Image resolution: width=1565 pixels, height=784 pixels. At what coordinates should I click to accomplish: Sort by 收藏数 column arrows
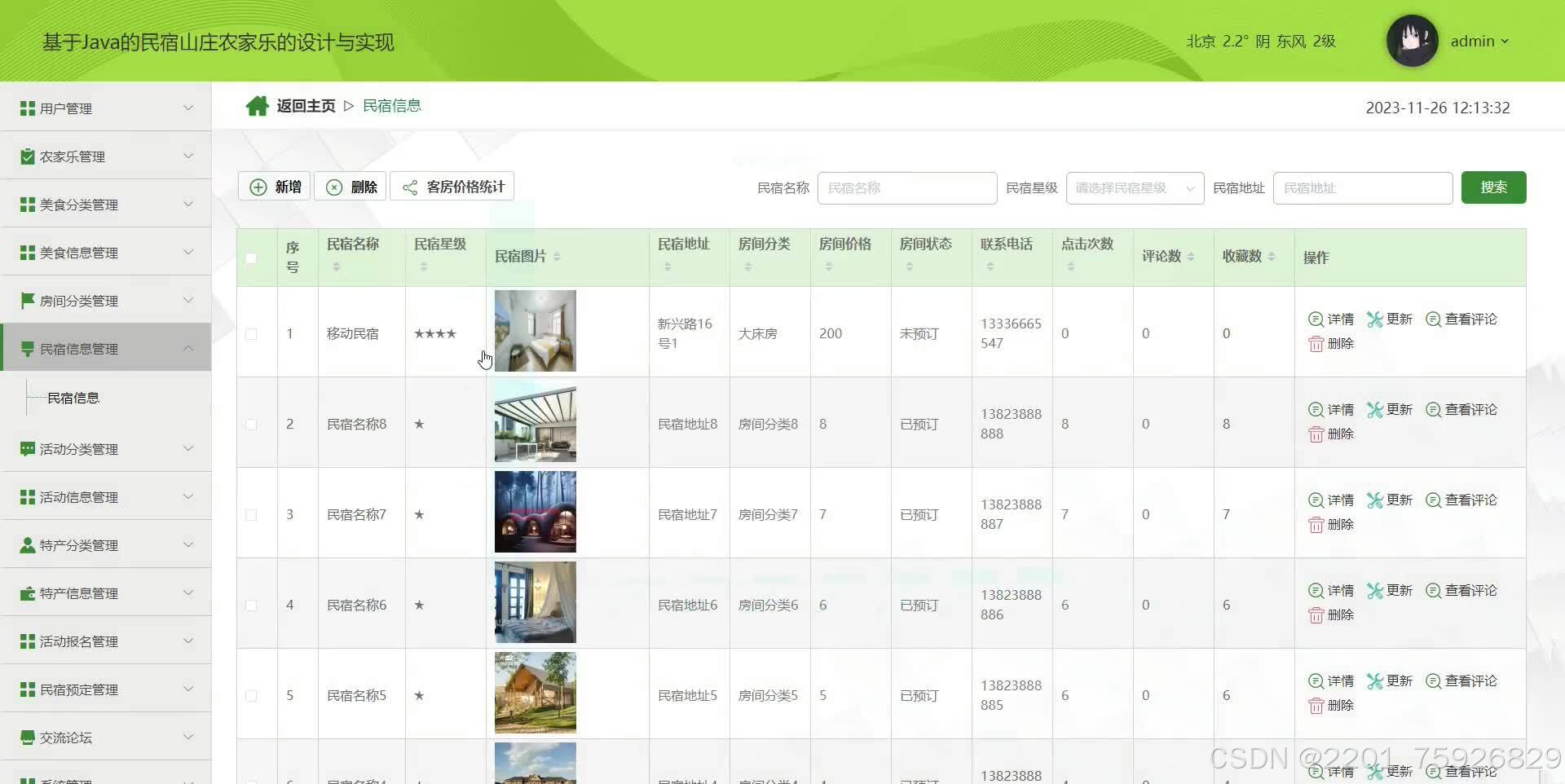[x=1272, y=257]
